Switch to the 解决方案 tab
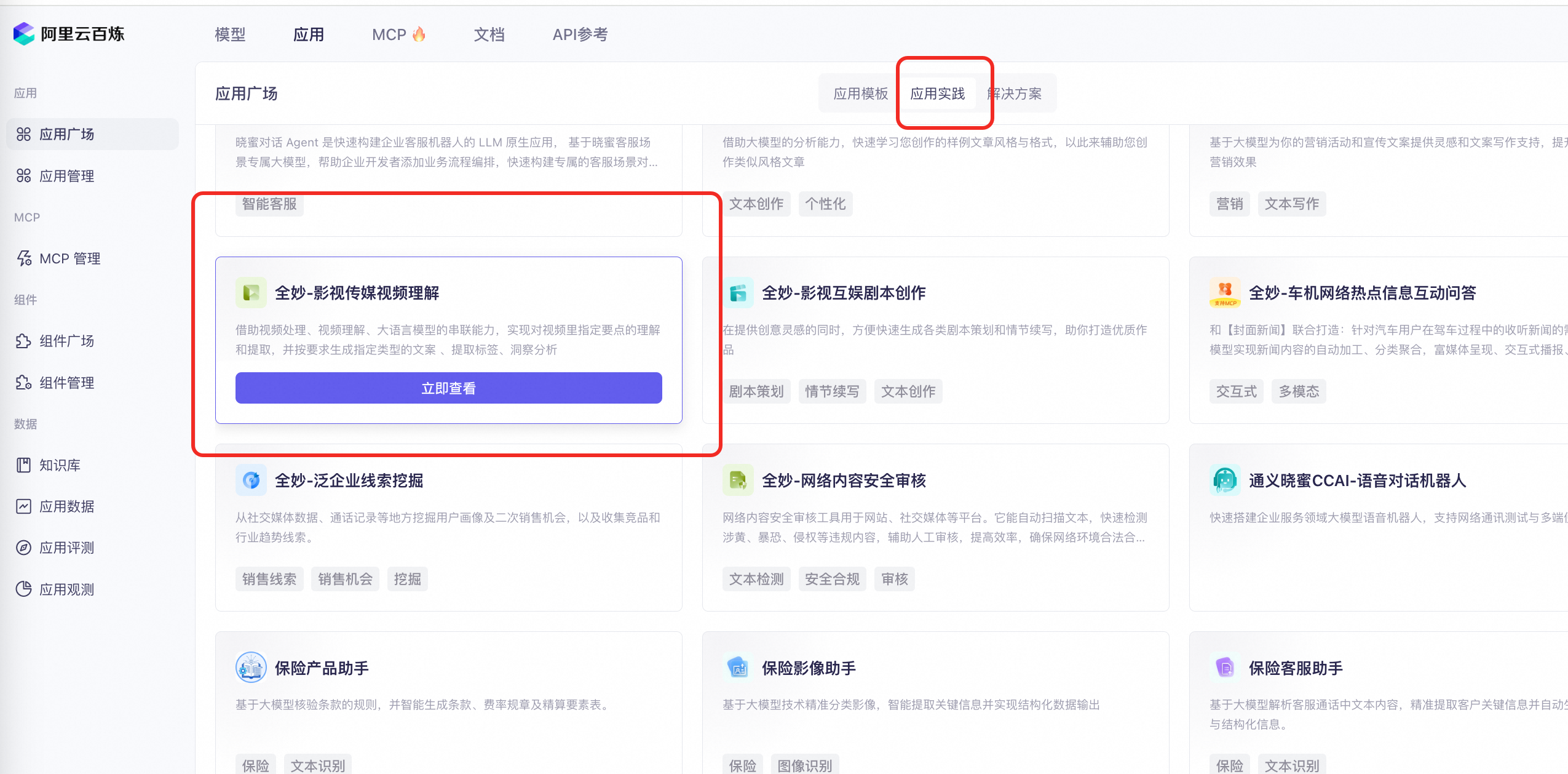 tap(1015, 94)
